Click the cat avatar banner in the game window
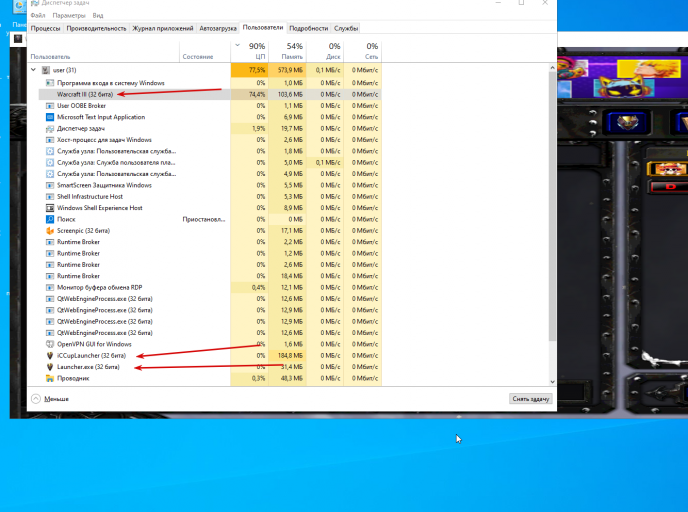Viewport: 688px width, 512px height. click(624, 87)
